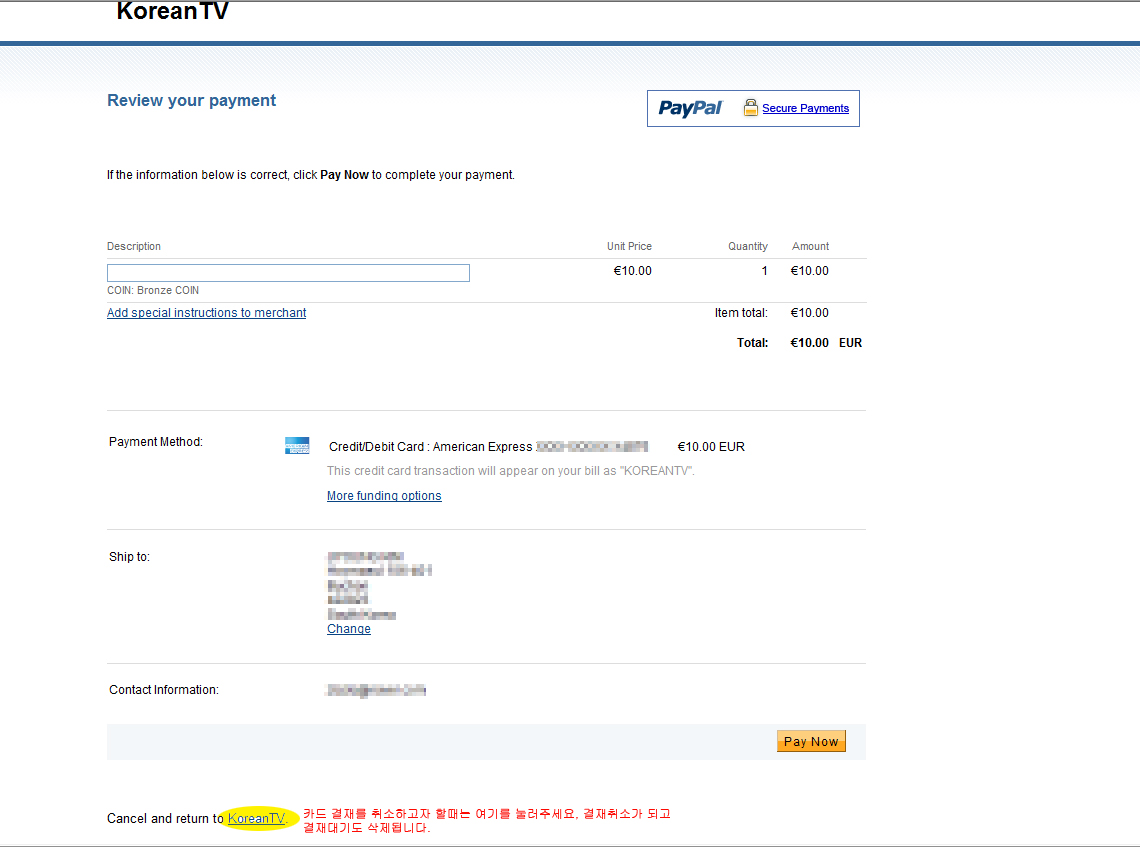Click the blurred American Express card number
Viewport: 1140px width, 848px height.
point(592,447)
